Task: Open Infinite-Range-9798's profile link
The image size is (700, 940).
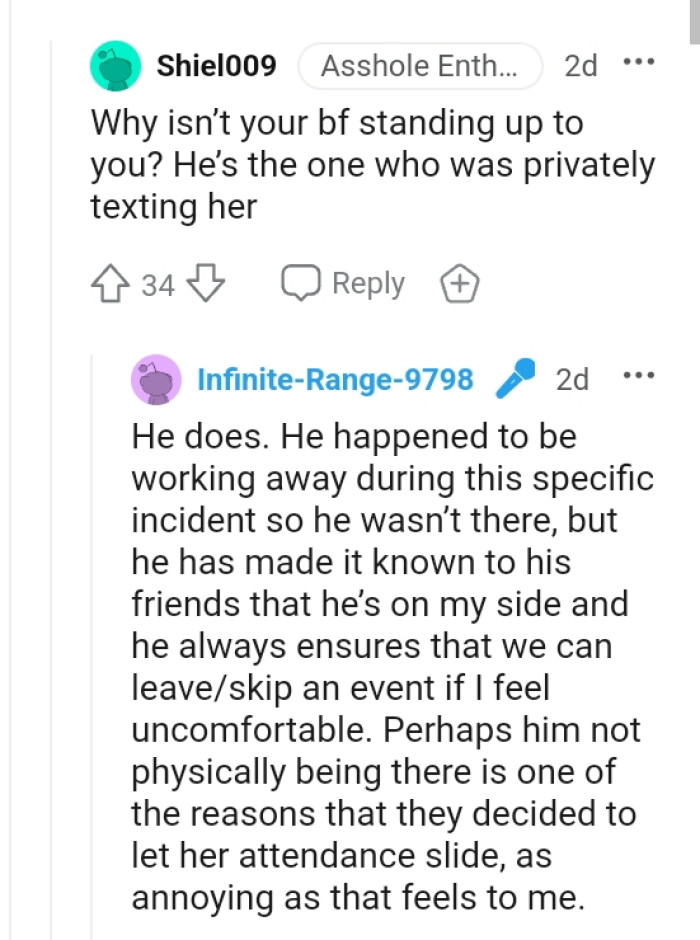Action: pos(336,380)
